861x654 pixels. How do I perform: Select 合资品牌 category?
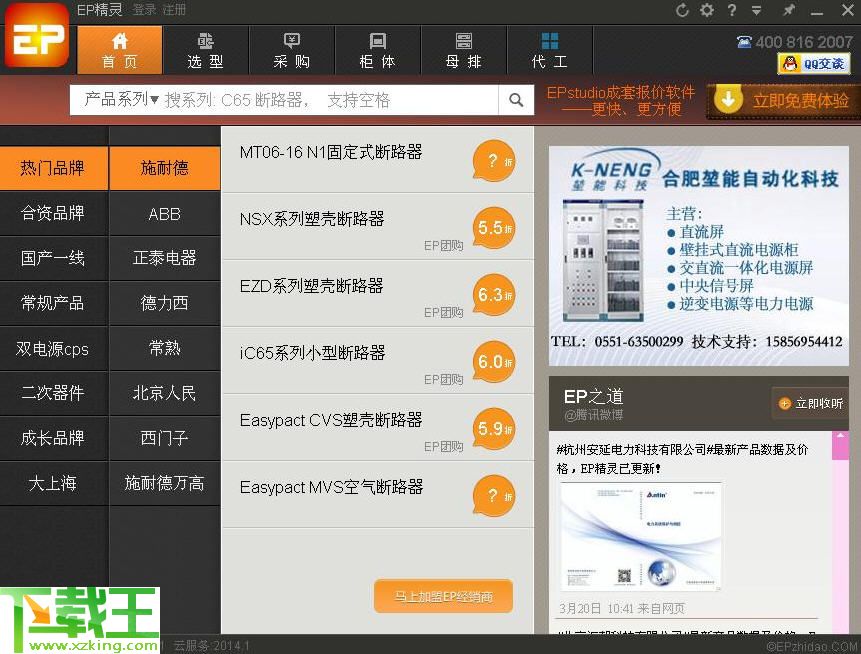(x=53, y=213)
